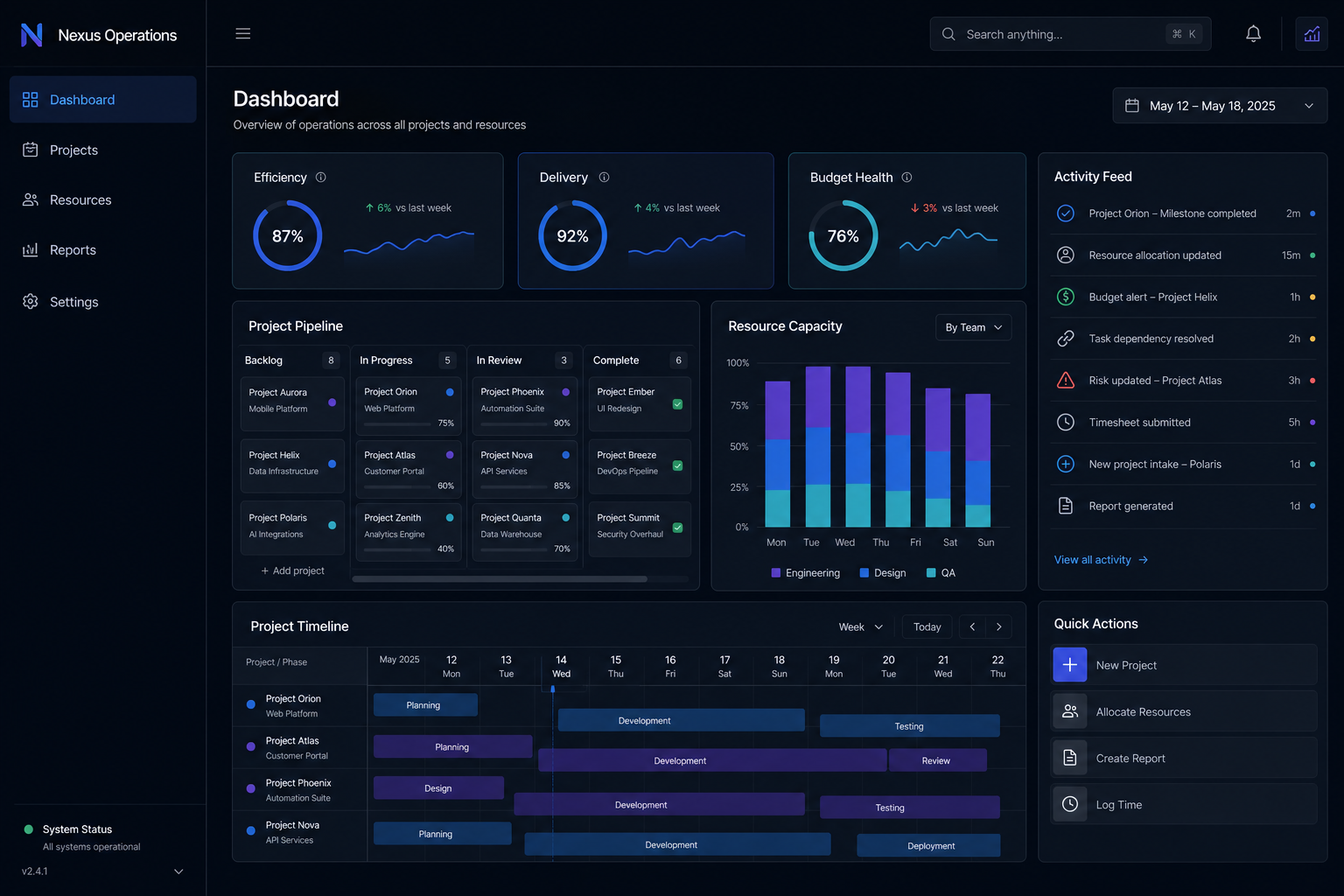Click the Log Time quick action
The width and height of the screenshot is (1344, 896).
coord(1184,804)
